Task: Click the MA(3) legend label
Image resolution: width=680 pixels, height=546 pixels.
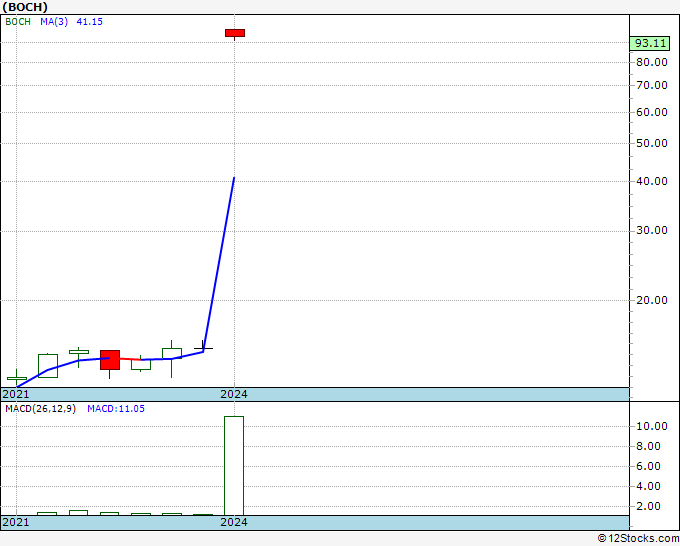Action: 54,22
